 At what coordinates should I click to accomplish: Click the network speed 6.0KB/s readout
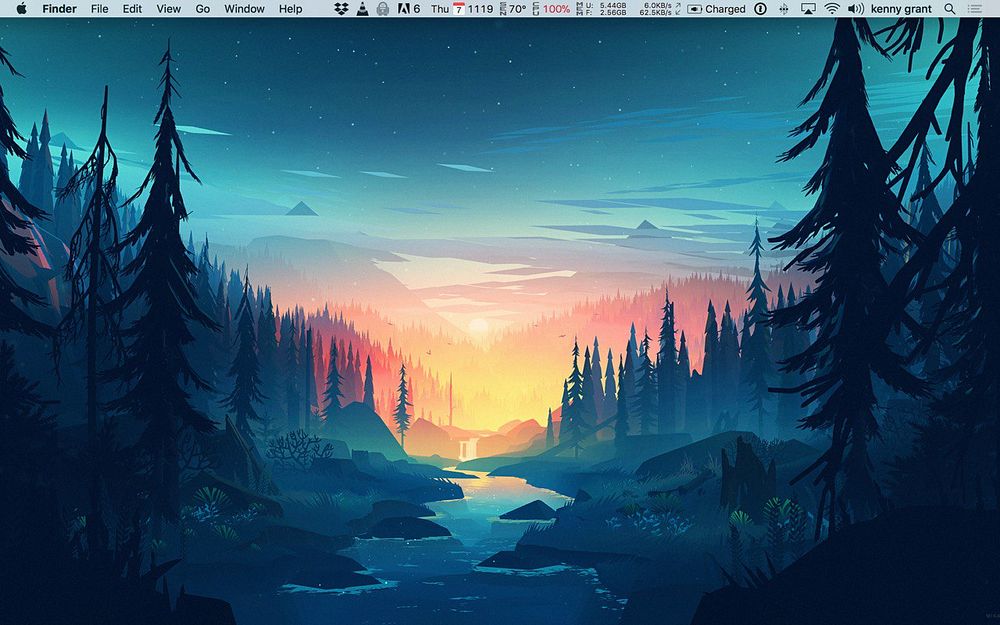(660, 9)
